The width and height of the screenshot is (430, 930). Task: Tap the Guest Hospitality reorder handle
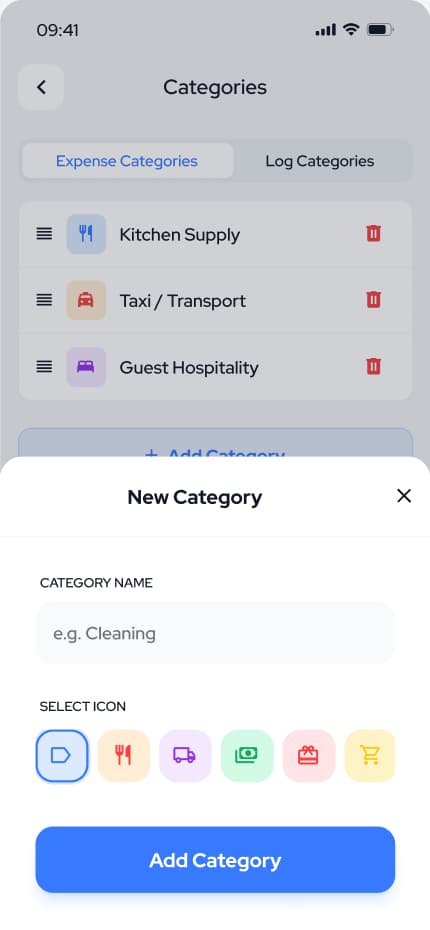tap(44, 367)
